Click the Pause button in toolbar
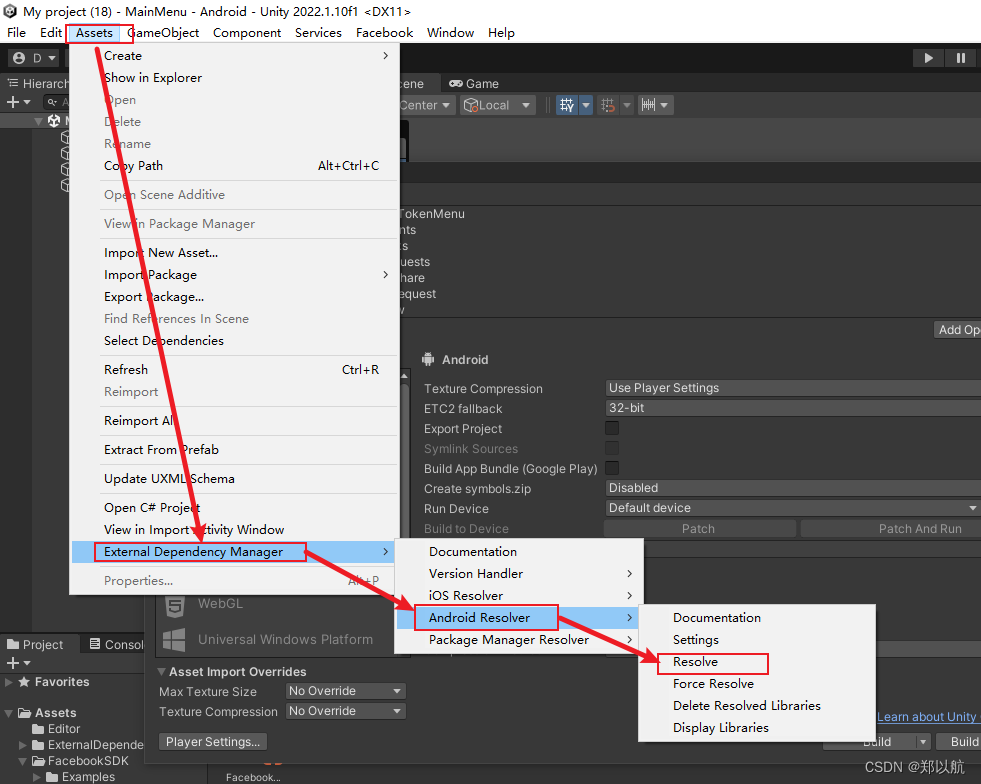Screen dimensions: 981x784 tap(960, 58)
